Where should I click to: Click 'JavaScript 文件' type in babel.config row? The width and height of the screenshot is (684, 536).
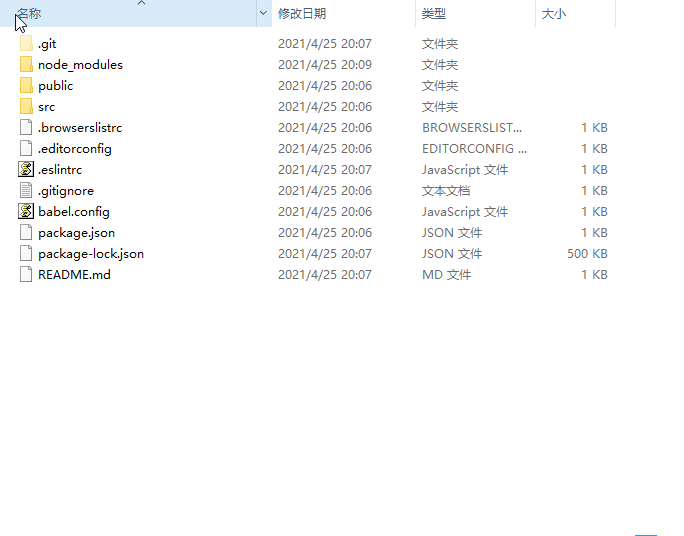(465, 212)
